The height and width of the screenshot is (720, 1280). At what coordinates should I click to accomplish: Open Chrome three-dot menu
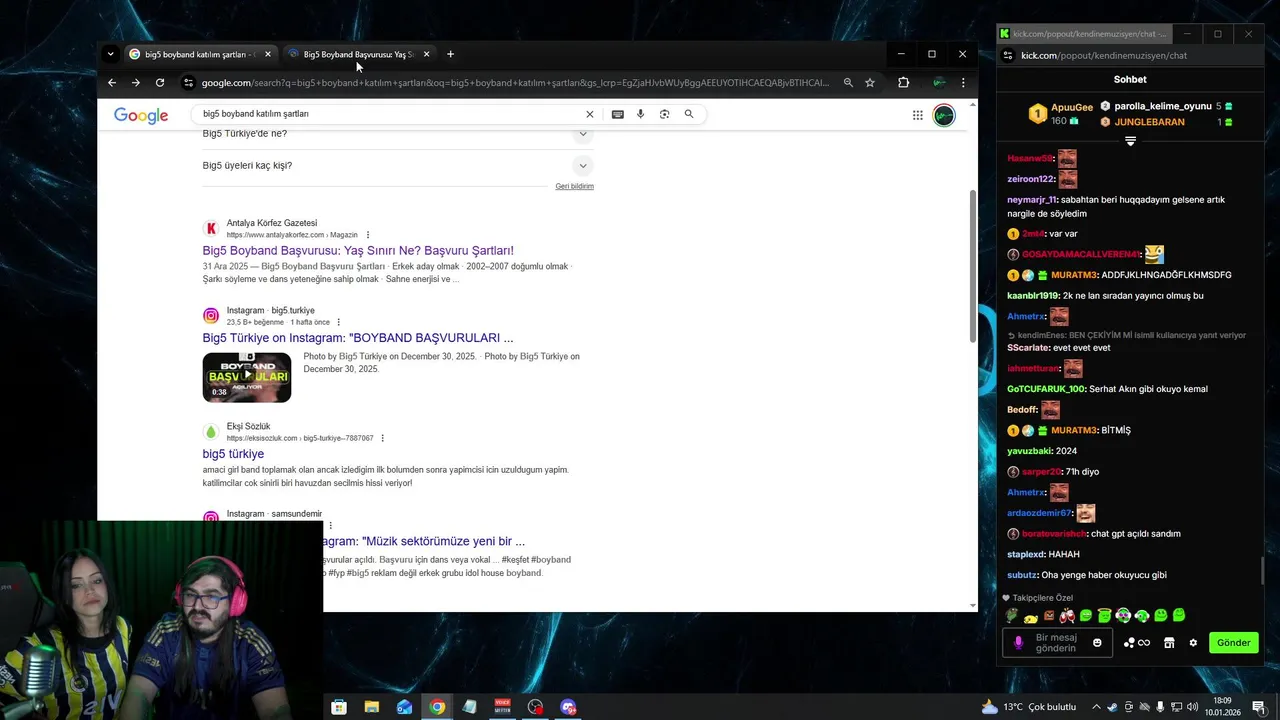(x=963, y=83)
